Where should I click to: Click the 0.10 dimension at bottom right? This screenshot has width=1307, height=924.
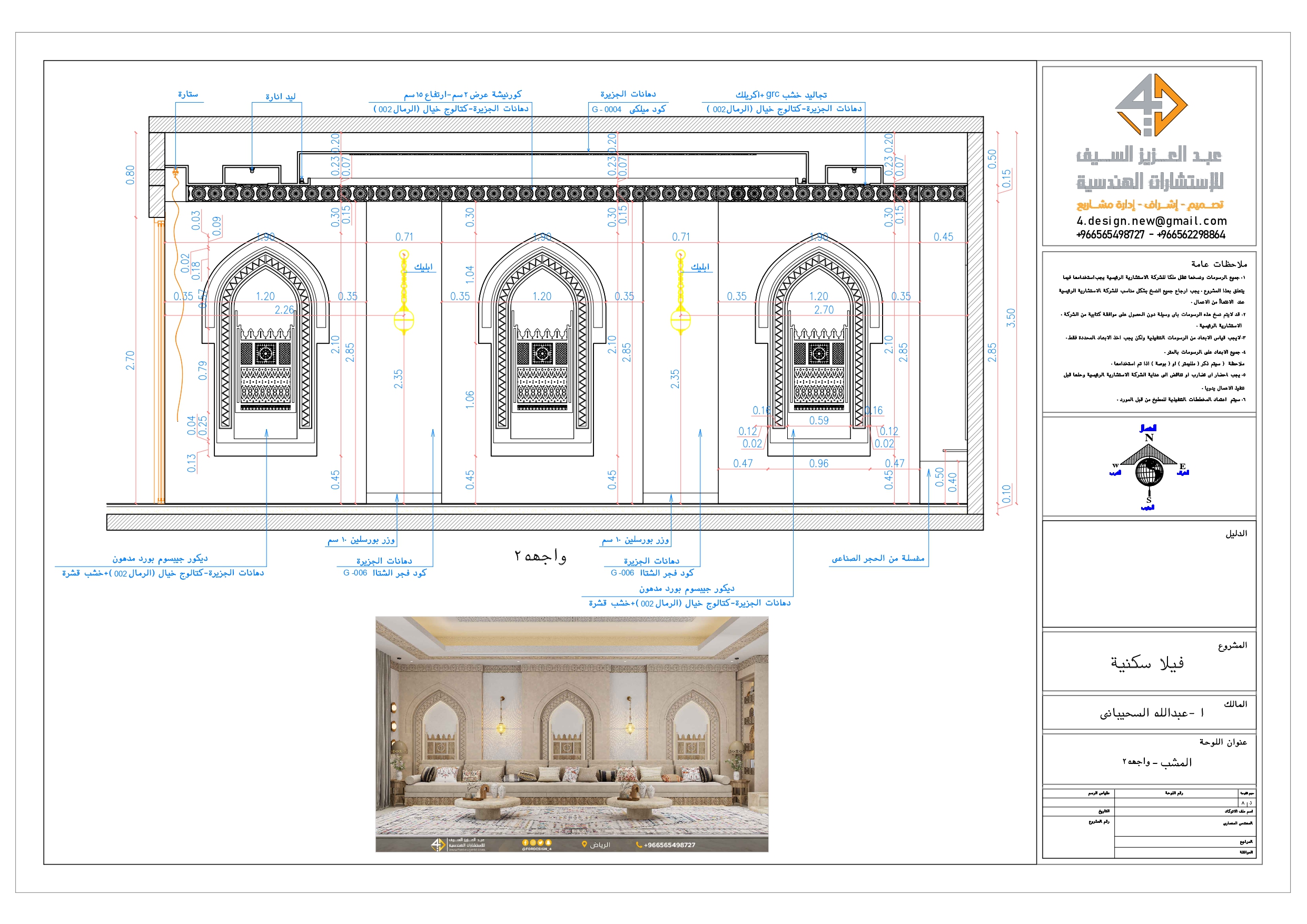tap(1006, 494)
